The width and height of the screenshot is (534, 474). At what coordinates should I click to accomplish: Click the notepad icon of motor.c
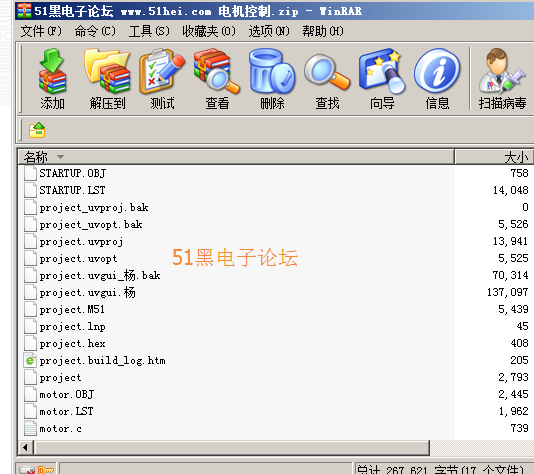[30, 428]
